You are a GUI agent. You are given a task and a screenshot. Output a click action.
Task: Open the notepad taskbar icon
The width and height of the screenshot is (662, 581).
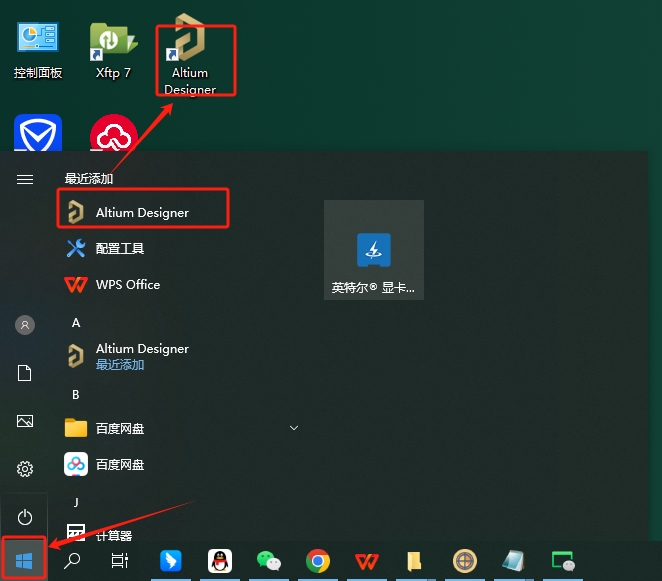[513, 561]
